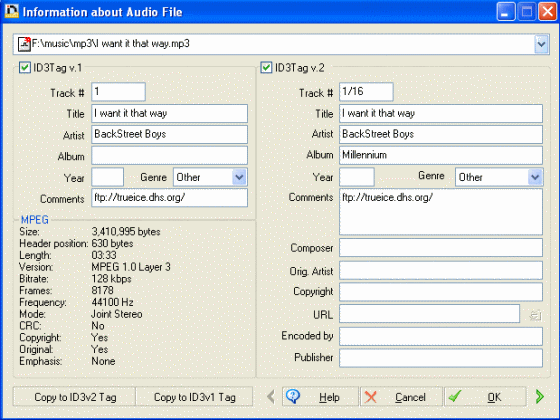Close the Information about Audio File window
The width and height of the screenshot is (560, 420).
tap(548, 11)
